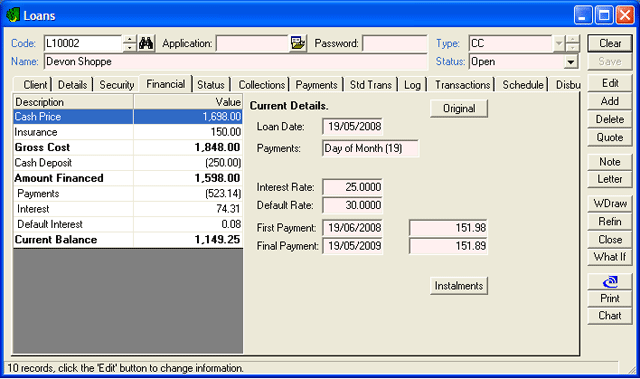The height and width of the screenshot is (379, 640).
Task: Click the Quote button
Action: [610, 137]
